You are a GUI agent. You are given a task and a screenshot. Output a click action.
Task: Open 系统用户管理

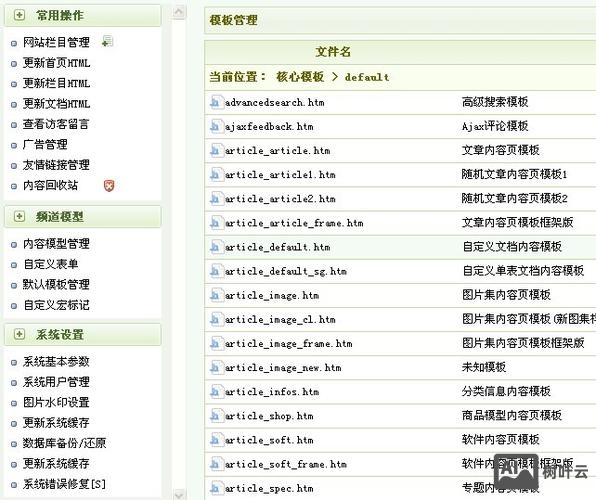[56, 382]
